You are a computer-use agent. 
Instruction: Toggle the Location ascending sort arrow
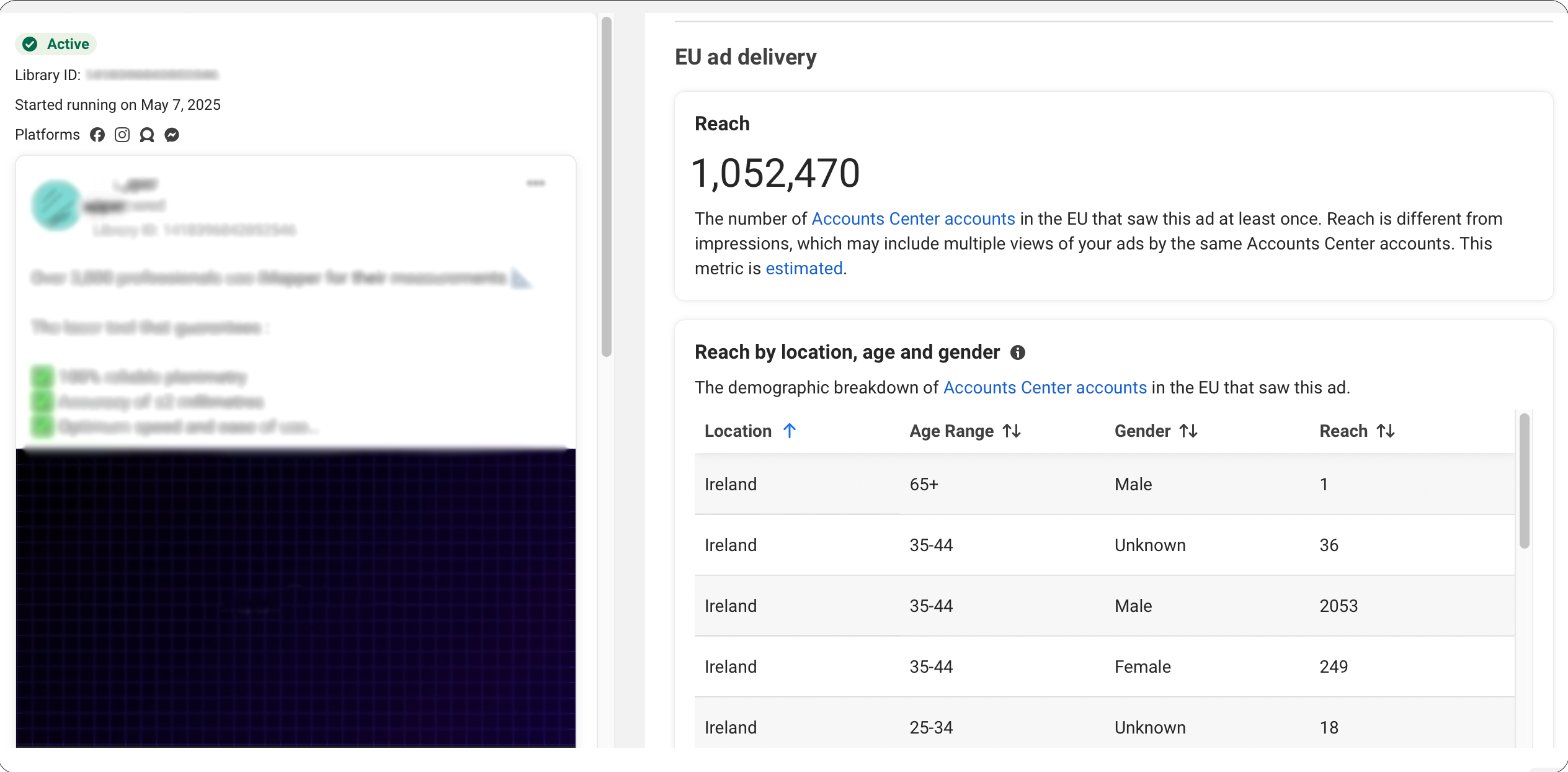(x=789, y=431)
